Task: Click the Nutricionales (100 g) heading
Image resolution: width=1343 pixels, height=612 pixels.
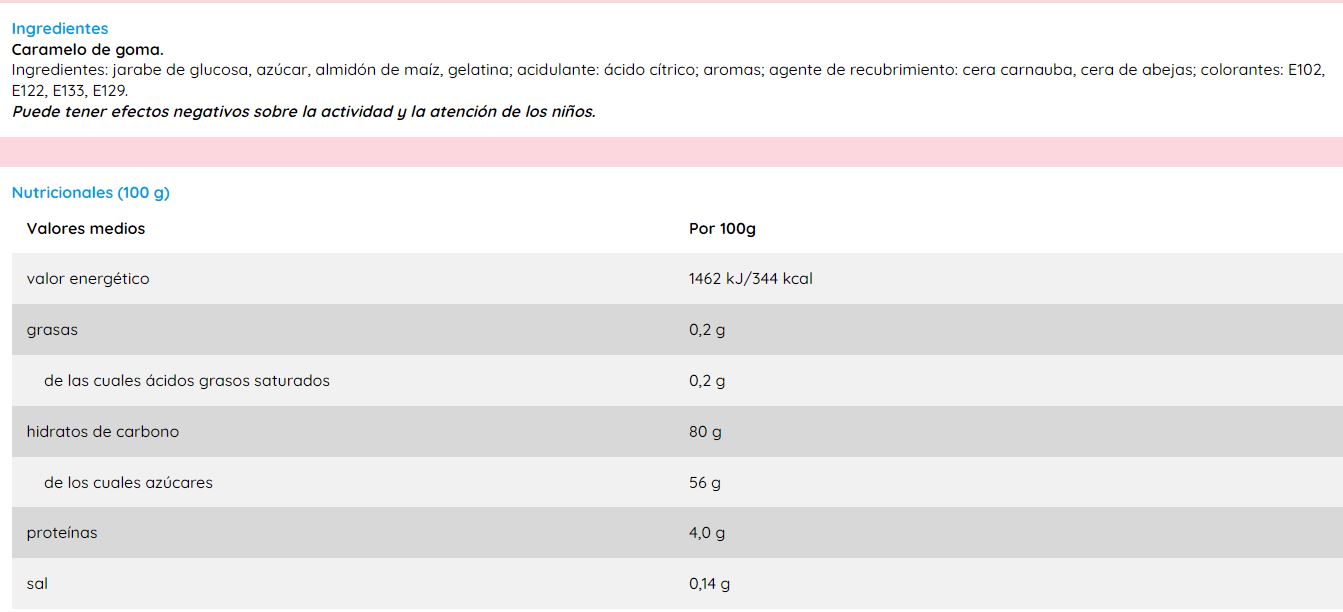Action: (x=91, y=193)
